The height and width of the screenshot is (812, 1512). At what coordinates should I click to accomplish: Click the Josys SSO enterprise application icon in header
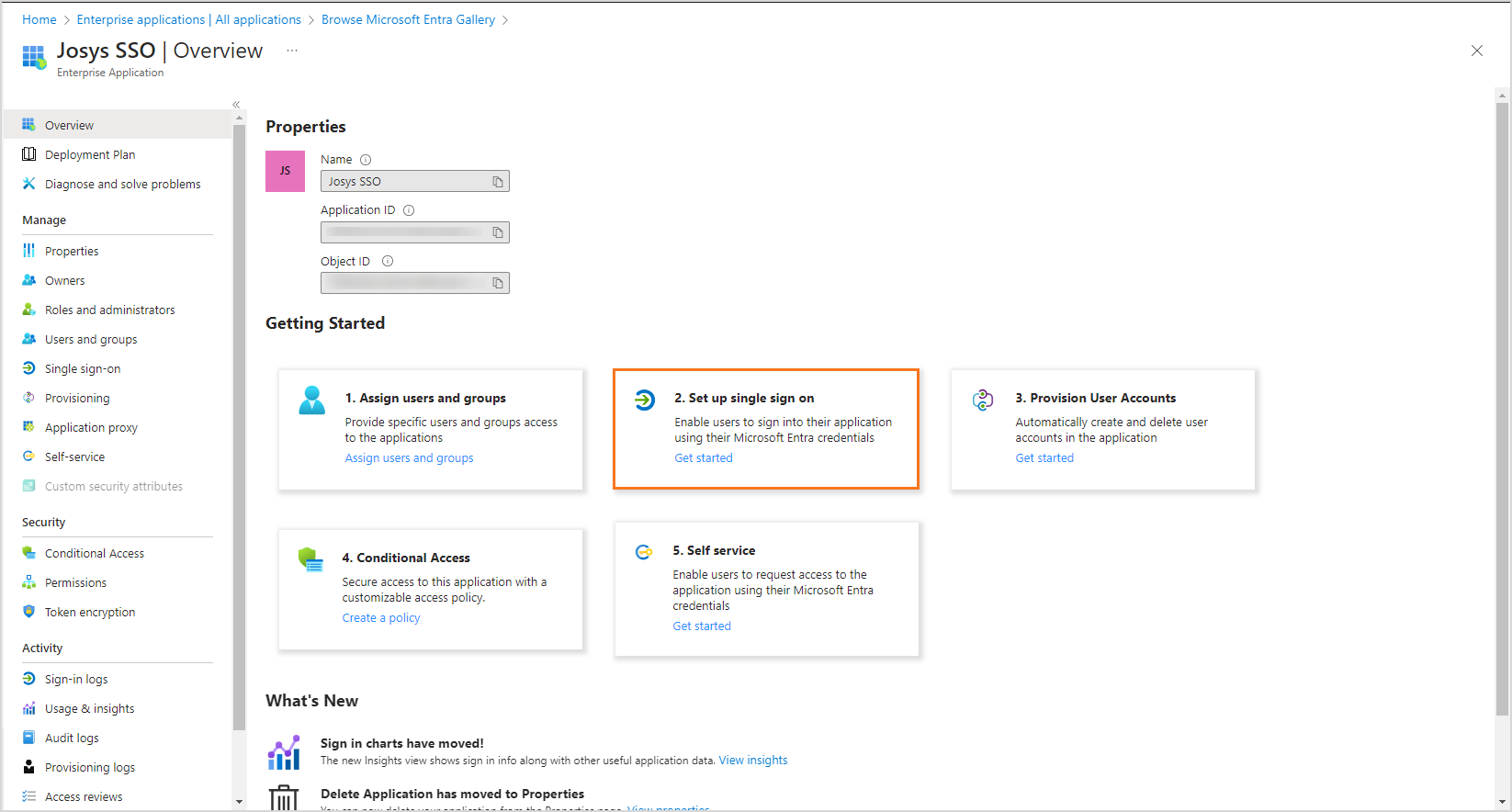coord(34,57)
